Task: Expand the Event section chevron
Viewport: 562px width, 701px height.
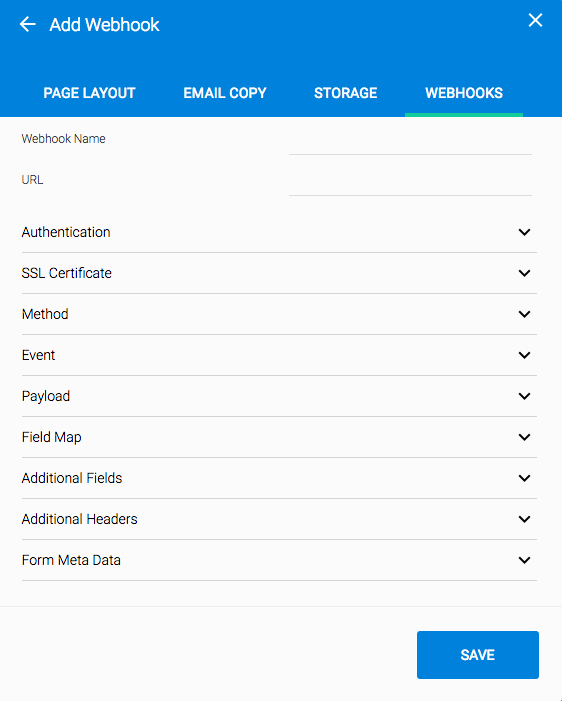Action: click(x=524, y=355)
